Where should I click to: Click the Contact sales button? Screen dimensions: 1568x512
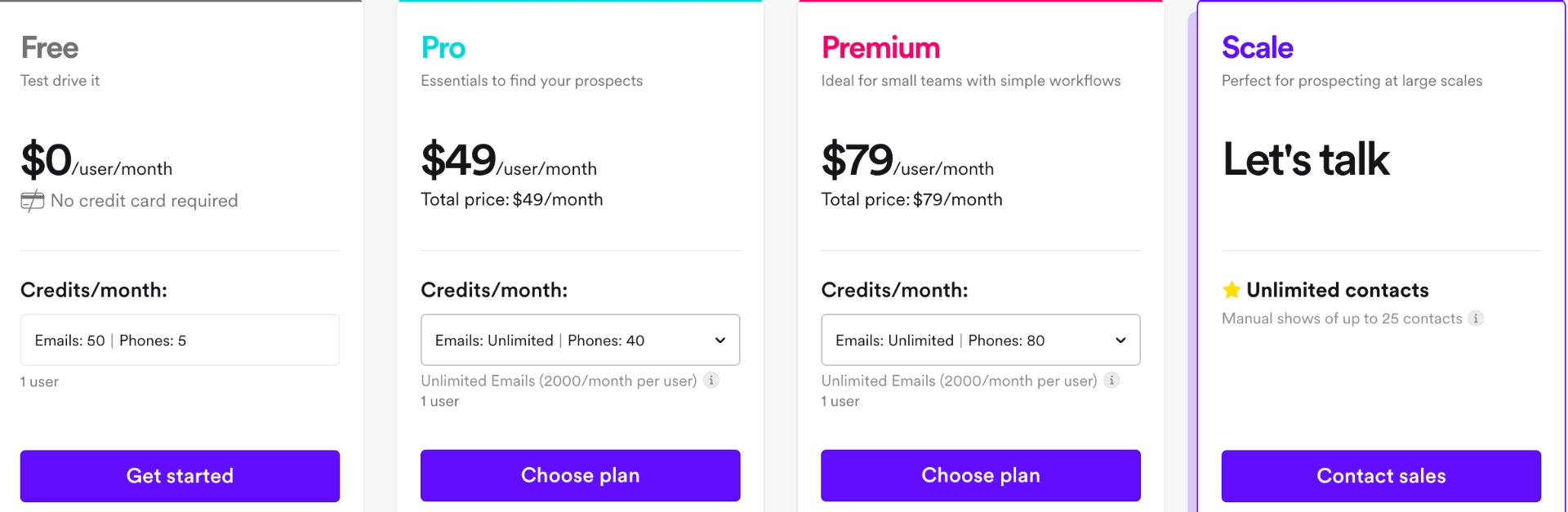coord(1380,476)
